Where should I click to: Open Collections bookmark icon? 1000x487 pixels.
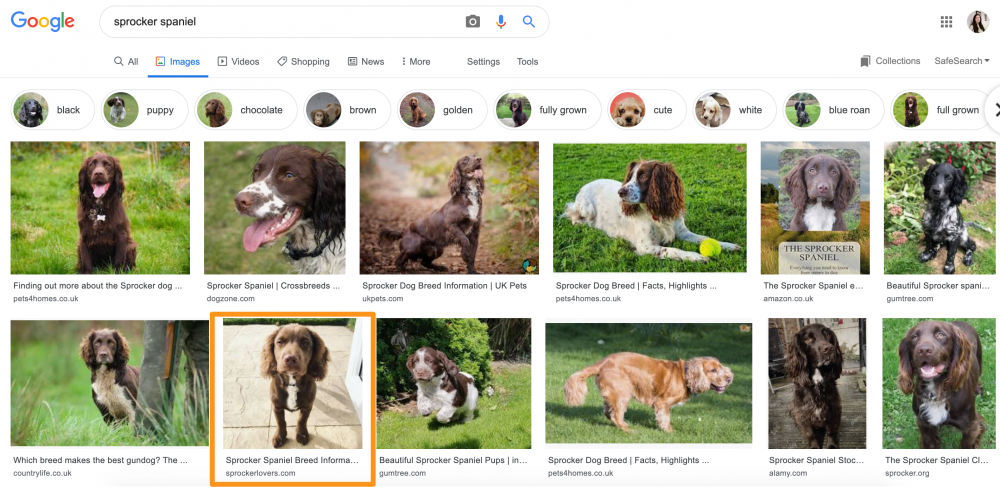tap(865, 61)
